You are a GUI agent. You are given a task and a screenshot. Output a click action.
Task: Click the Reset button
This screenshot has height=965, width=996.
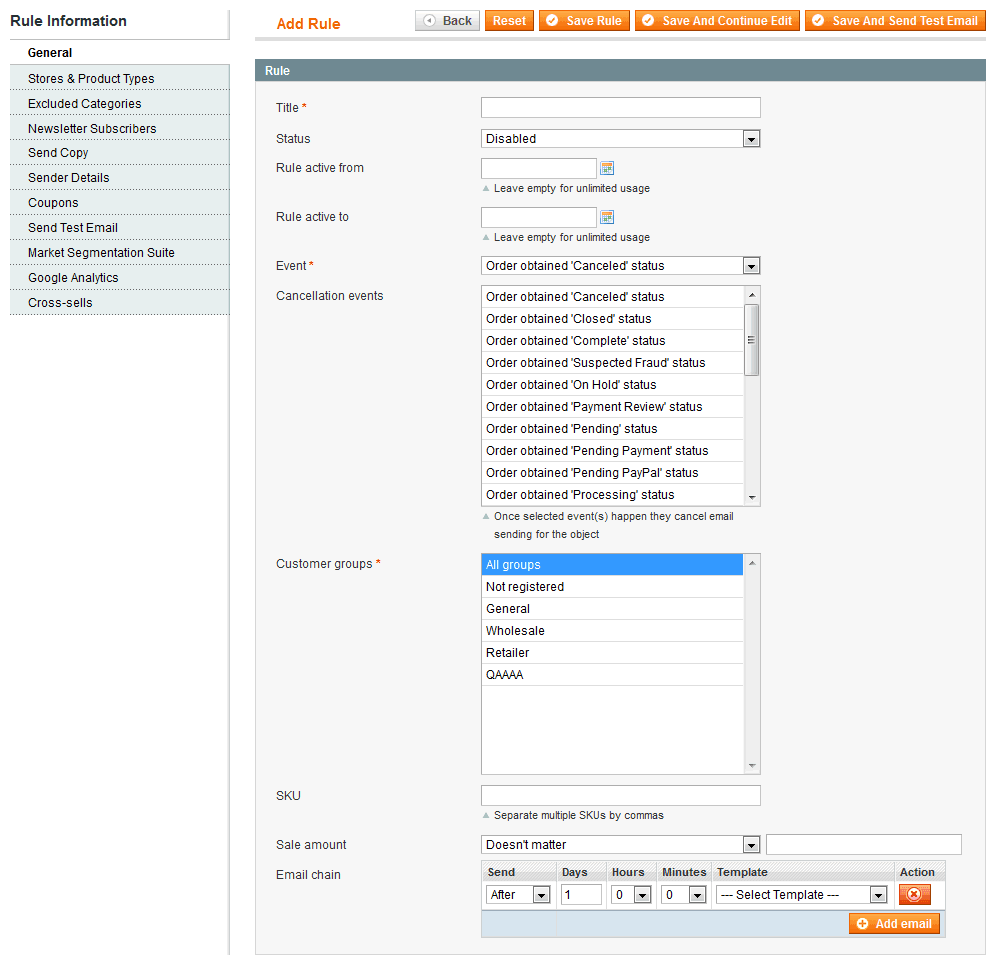coord(509,21)
